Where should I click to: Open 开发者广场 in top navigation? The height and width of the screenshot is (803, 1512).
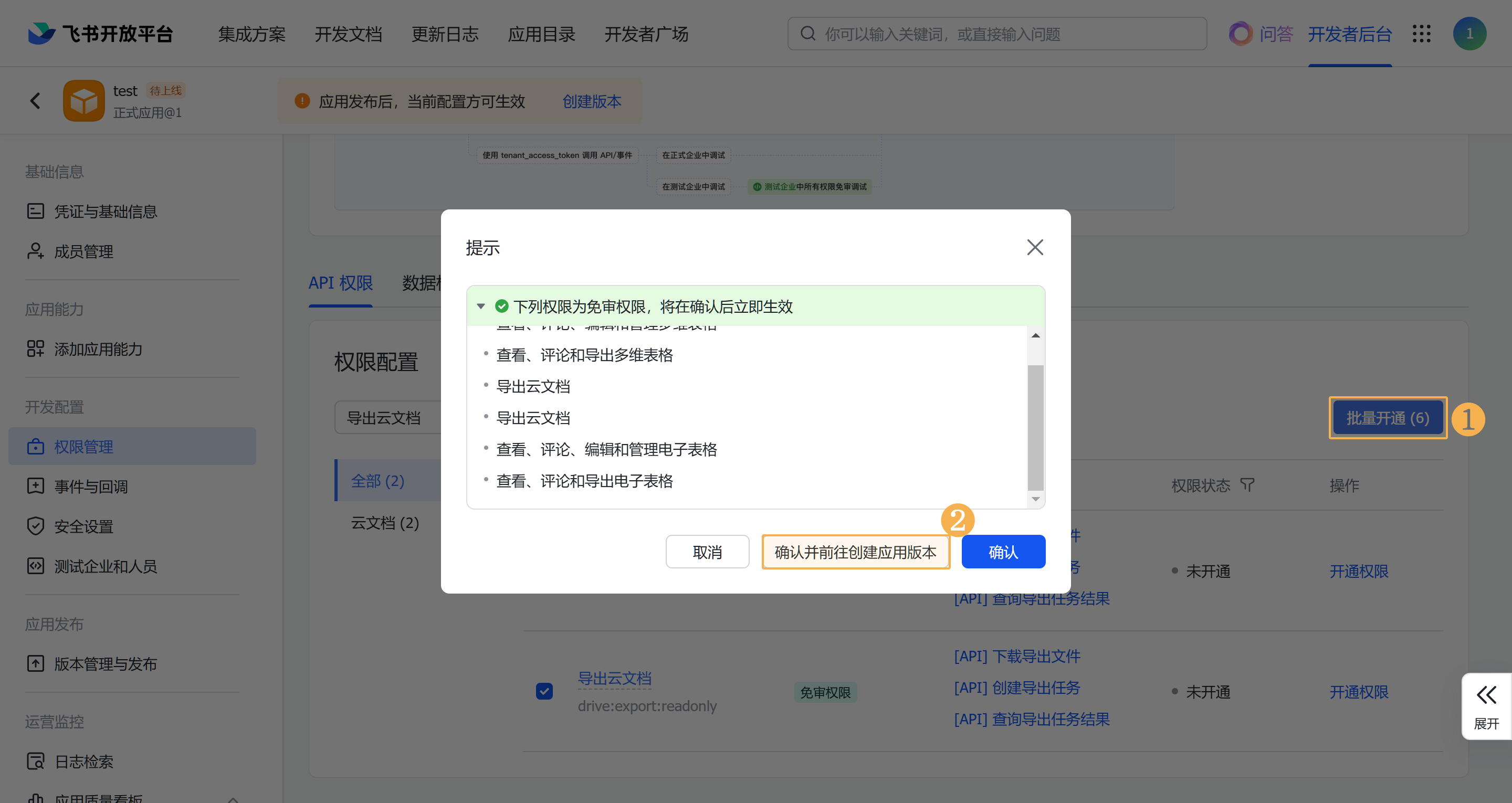(x=646, y=34)
